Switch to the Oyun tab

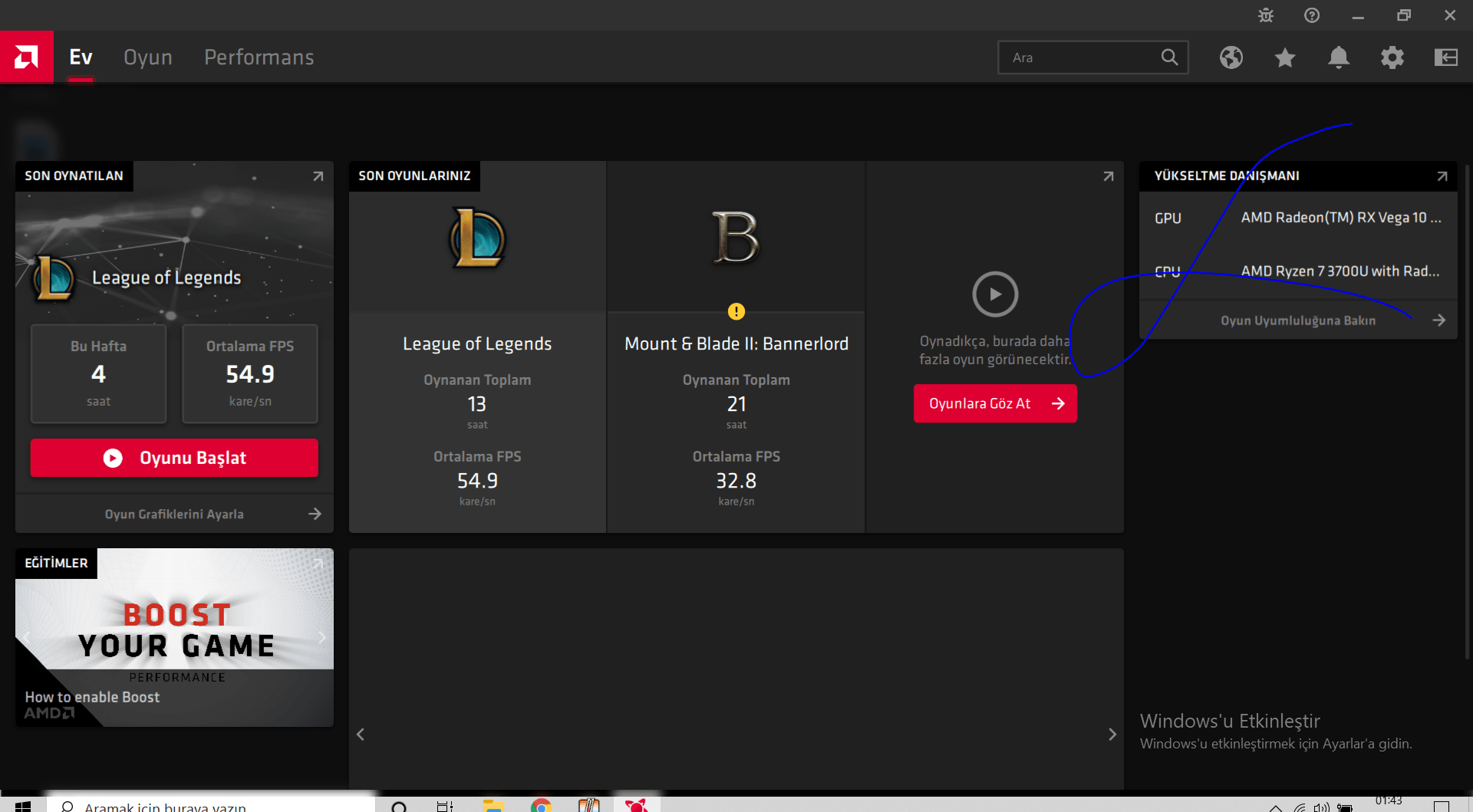point(148,58)
